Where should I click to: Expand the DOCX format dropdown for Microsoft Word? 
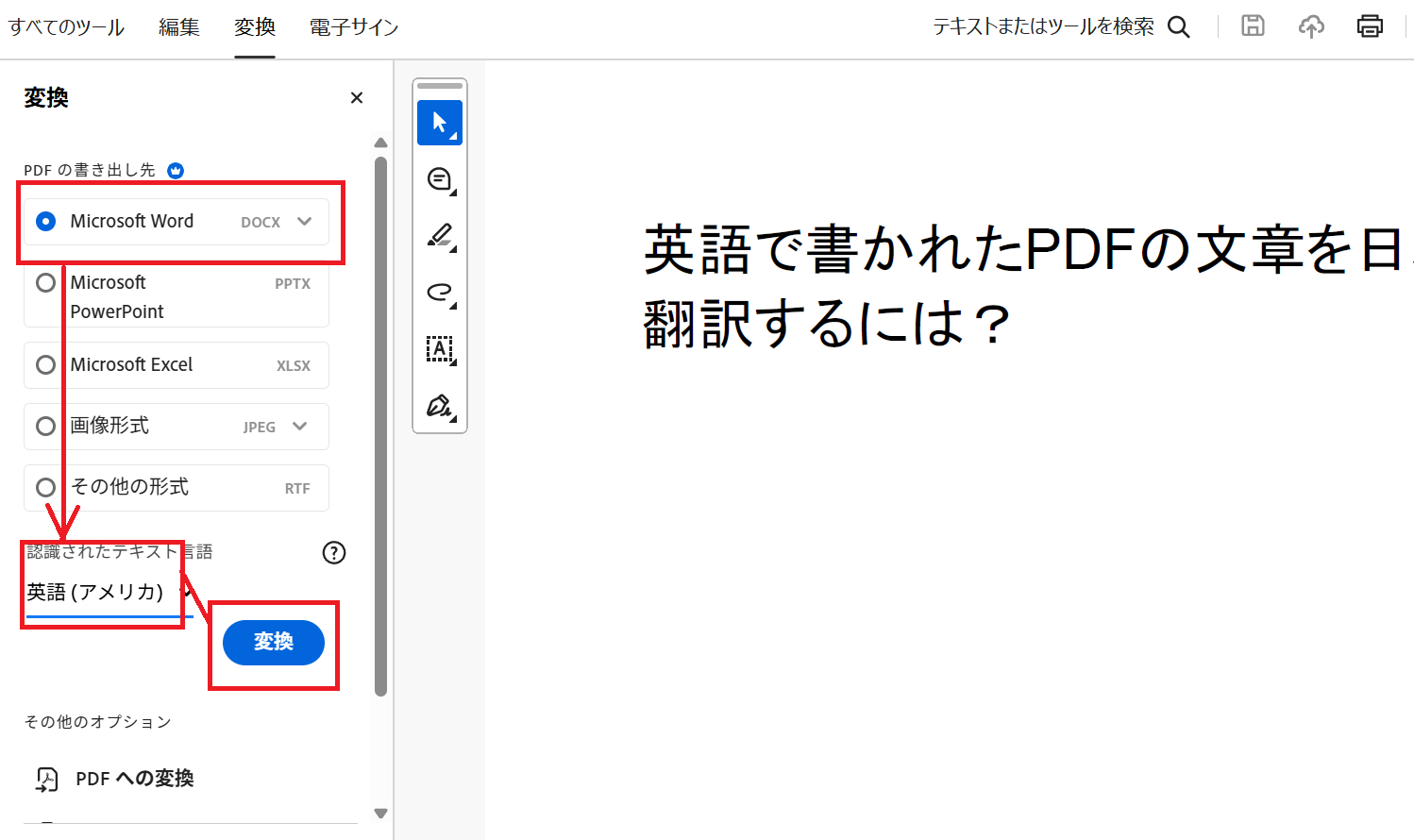(304, 221)
